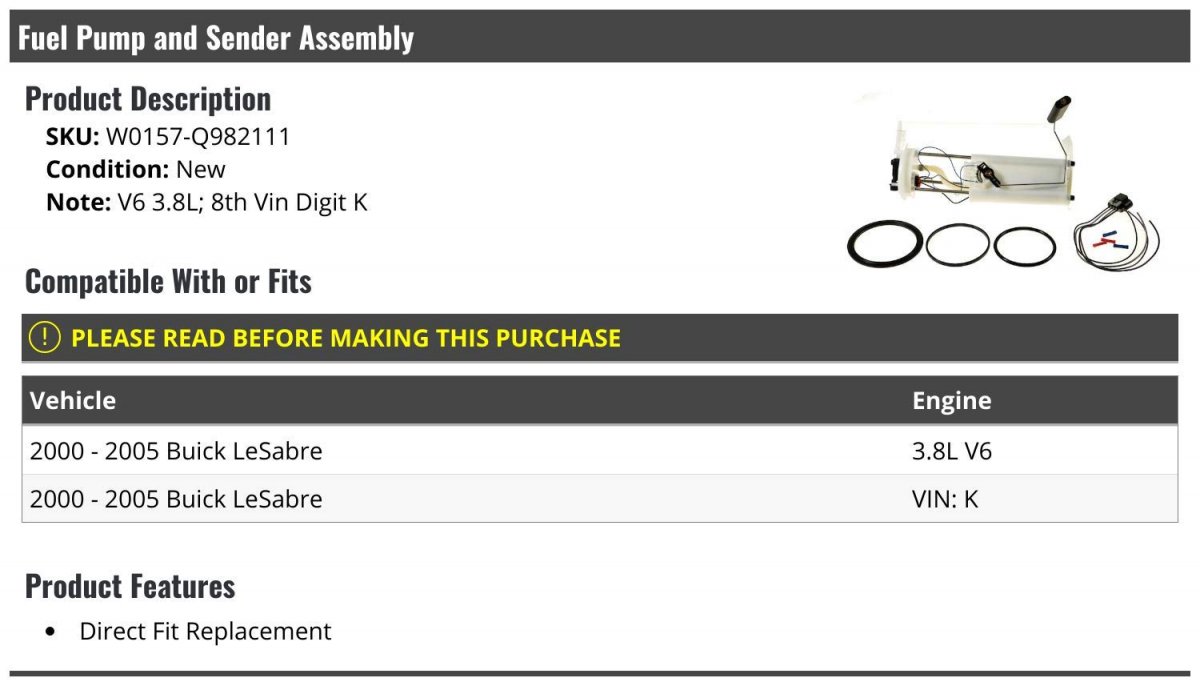Click the large black O-ring seal image
Viewport: 1200px width, 686px height.
(x=884, y=244)
